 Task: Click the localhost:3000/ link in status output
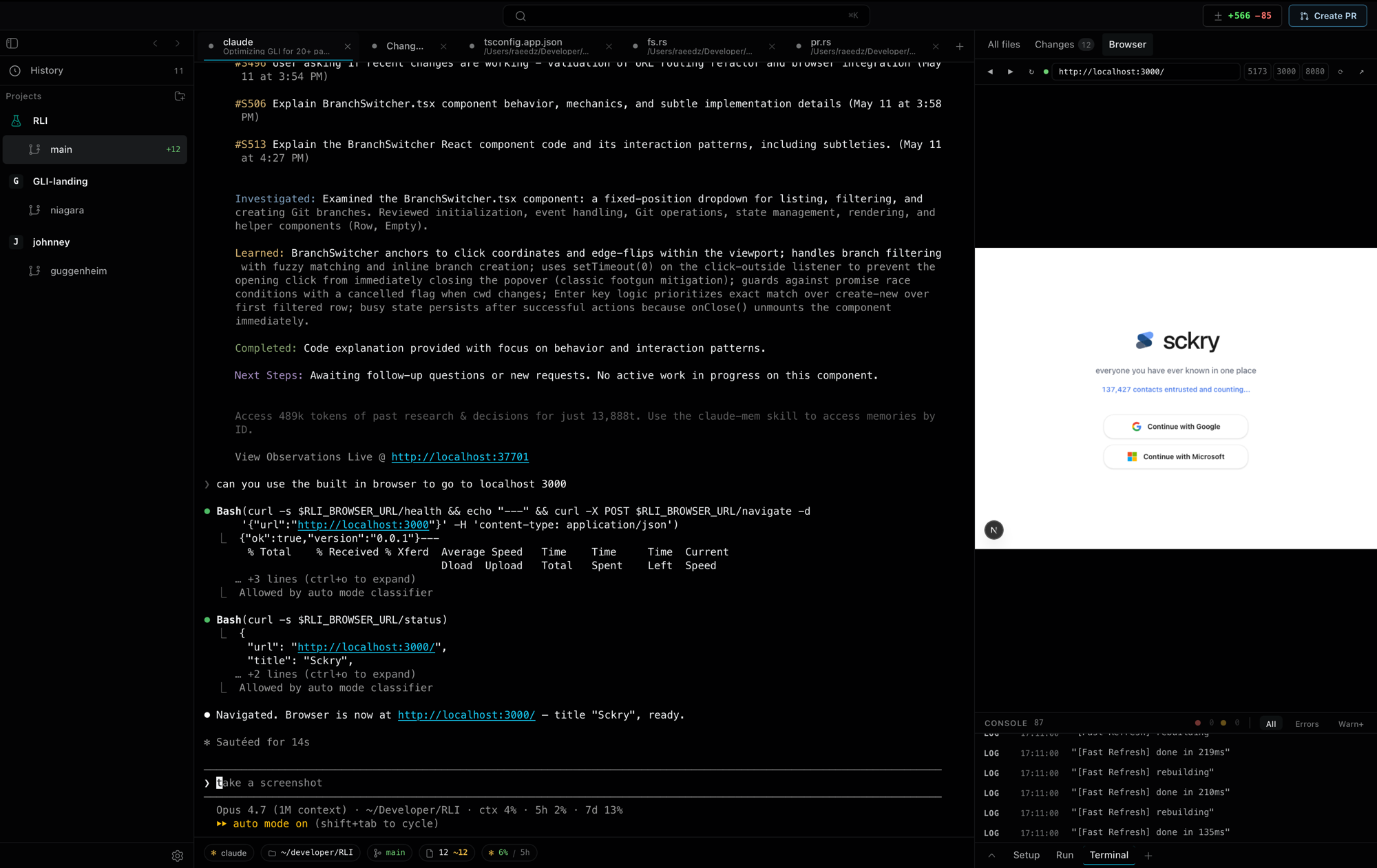click(x=366, y=647)
